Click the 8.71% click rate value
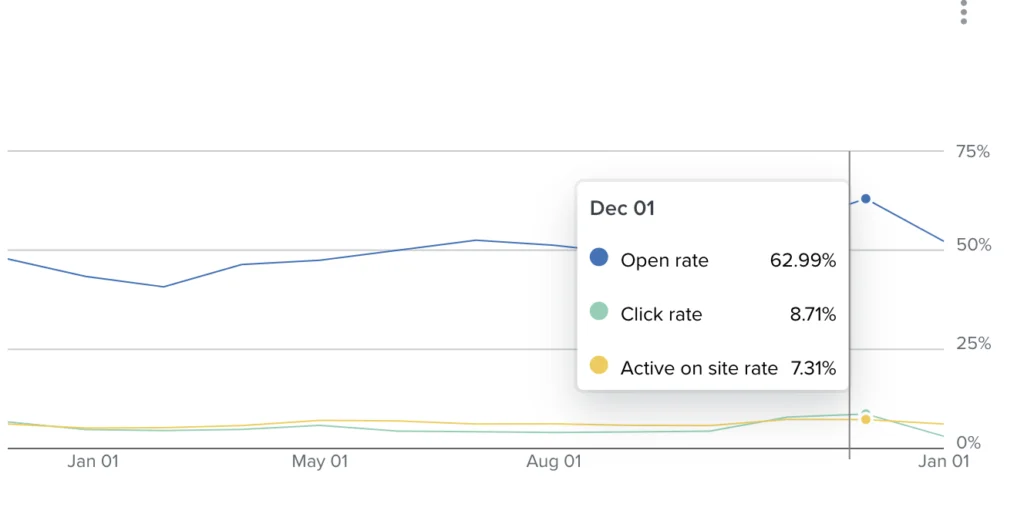This screenshot has height=524, width=1024. [x=813, y=314]
